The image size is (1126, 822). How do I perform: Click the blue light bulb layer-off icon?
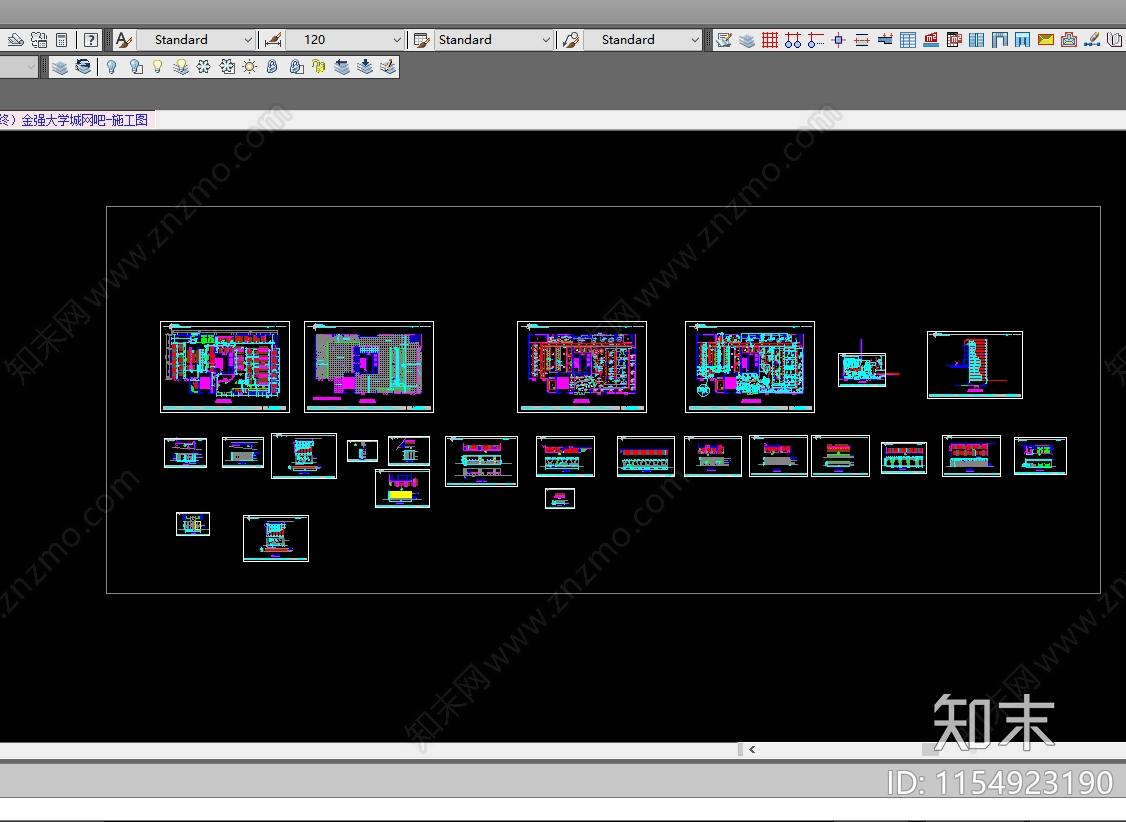pyautogui.click(x=111, y=67)
